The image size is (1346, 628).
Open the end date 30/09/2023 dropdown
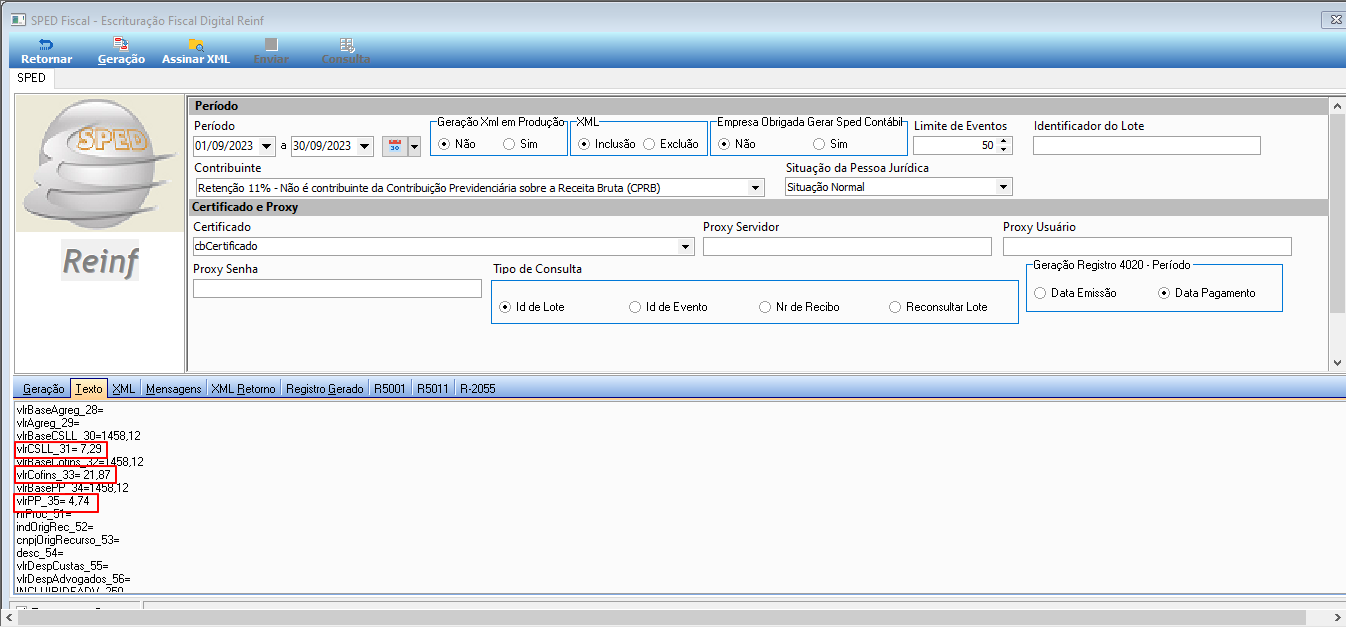pos(365,147)
